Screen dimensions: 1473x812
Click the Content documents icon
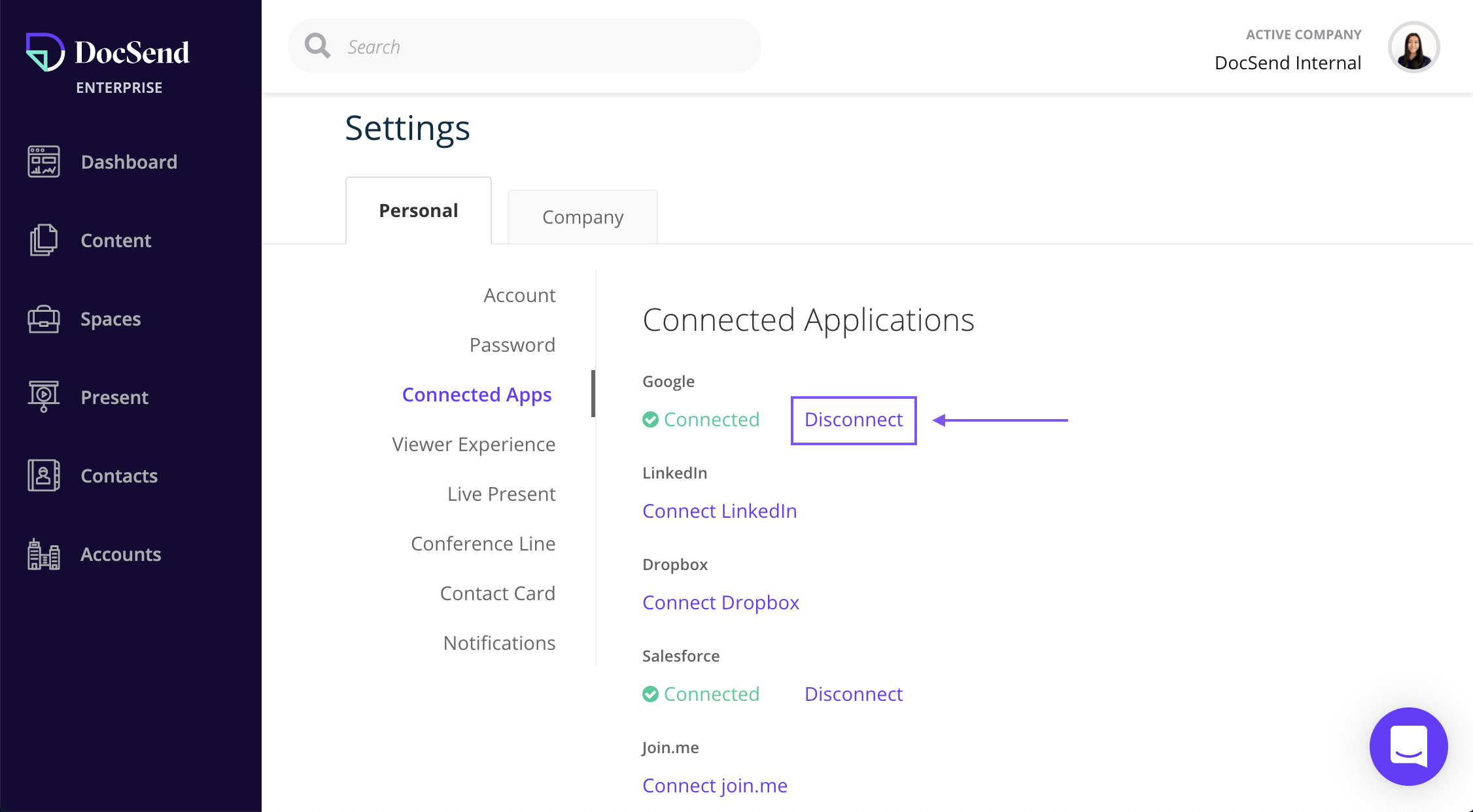[x=44, y=240]
